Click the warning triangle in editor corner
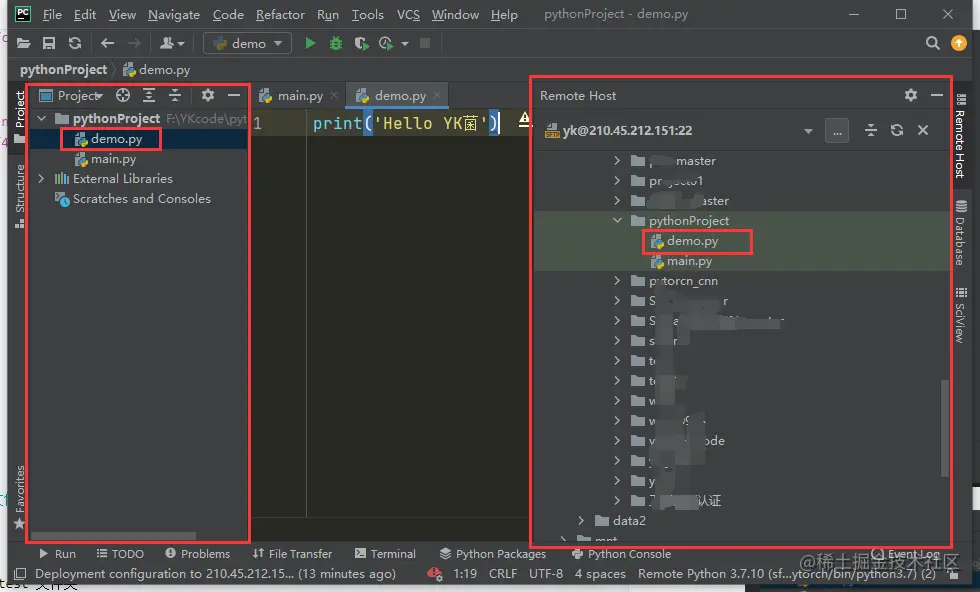 pos(524,119)
